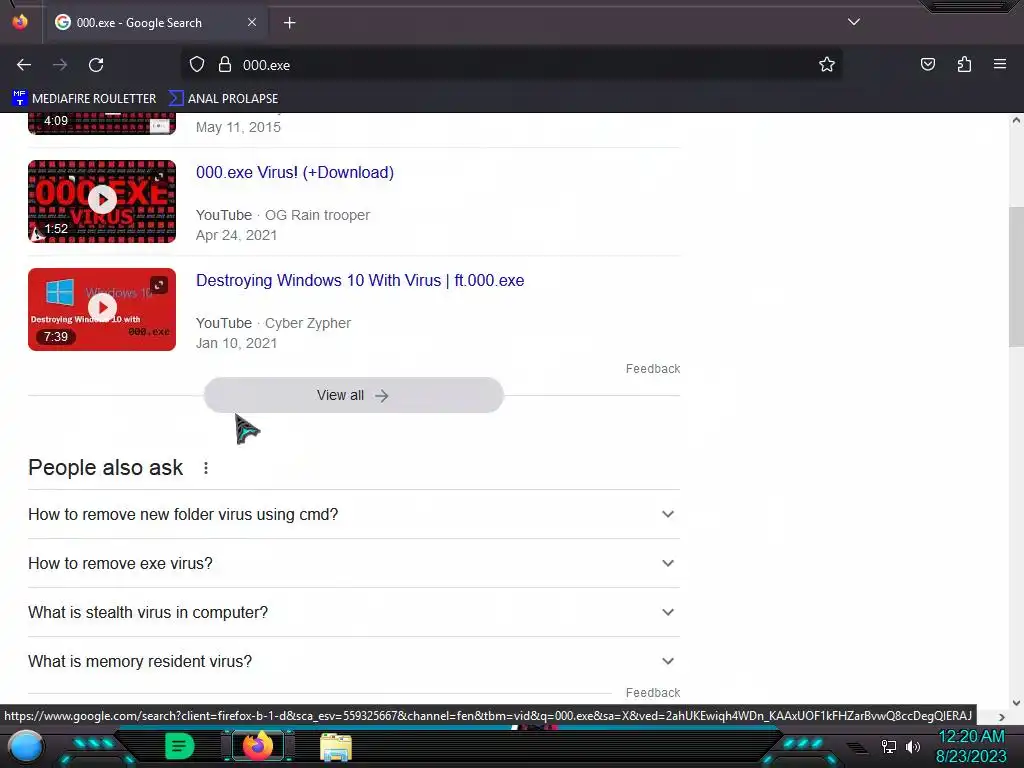
Task: Save page to Pocket
Action: click(927, 65)
